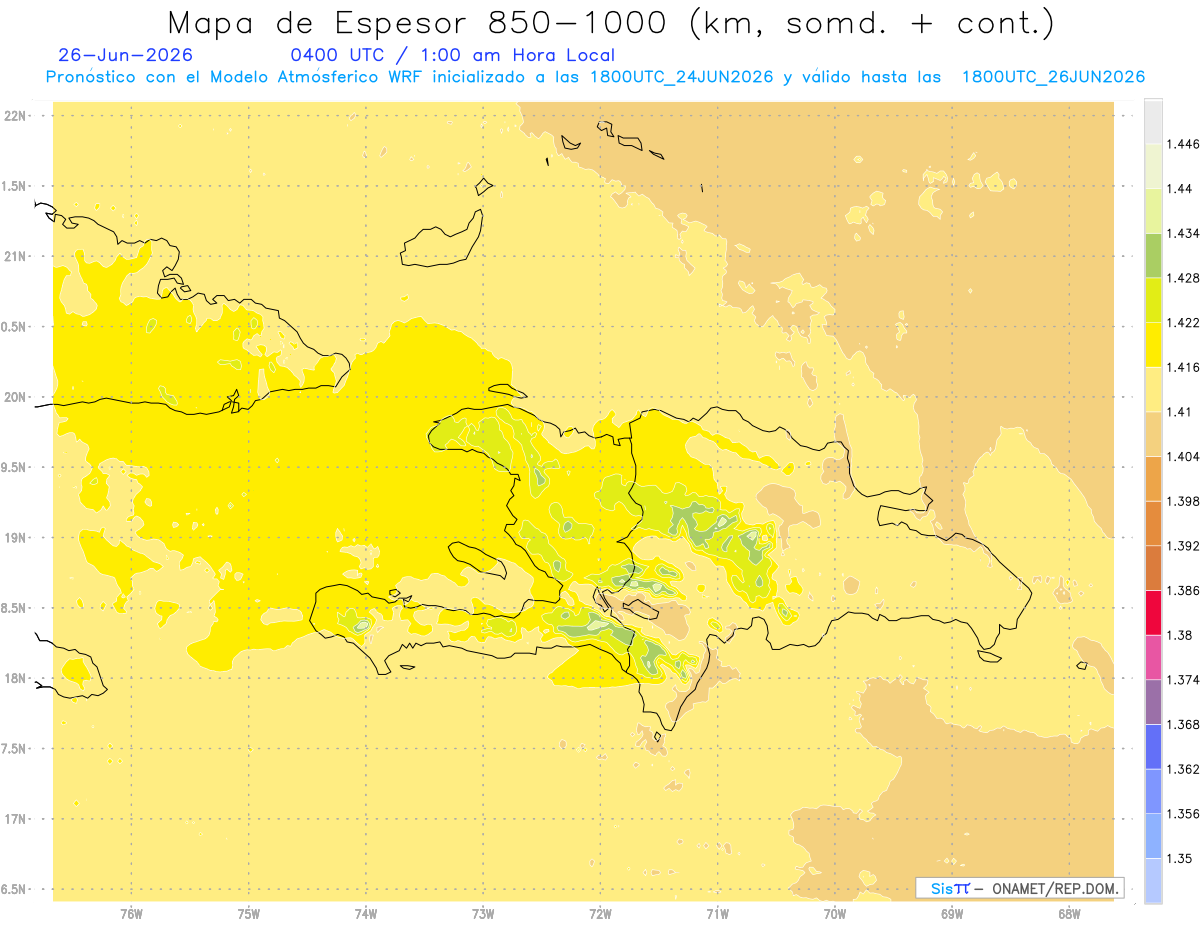Click the longitude label "69W"
Viewport: 1200px width, 927px height.
pos(952,914)
